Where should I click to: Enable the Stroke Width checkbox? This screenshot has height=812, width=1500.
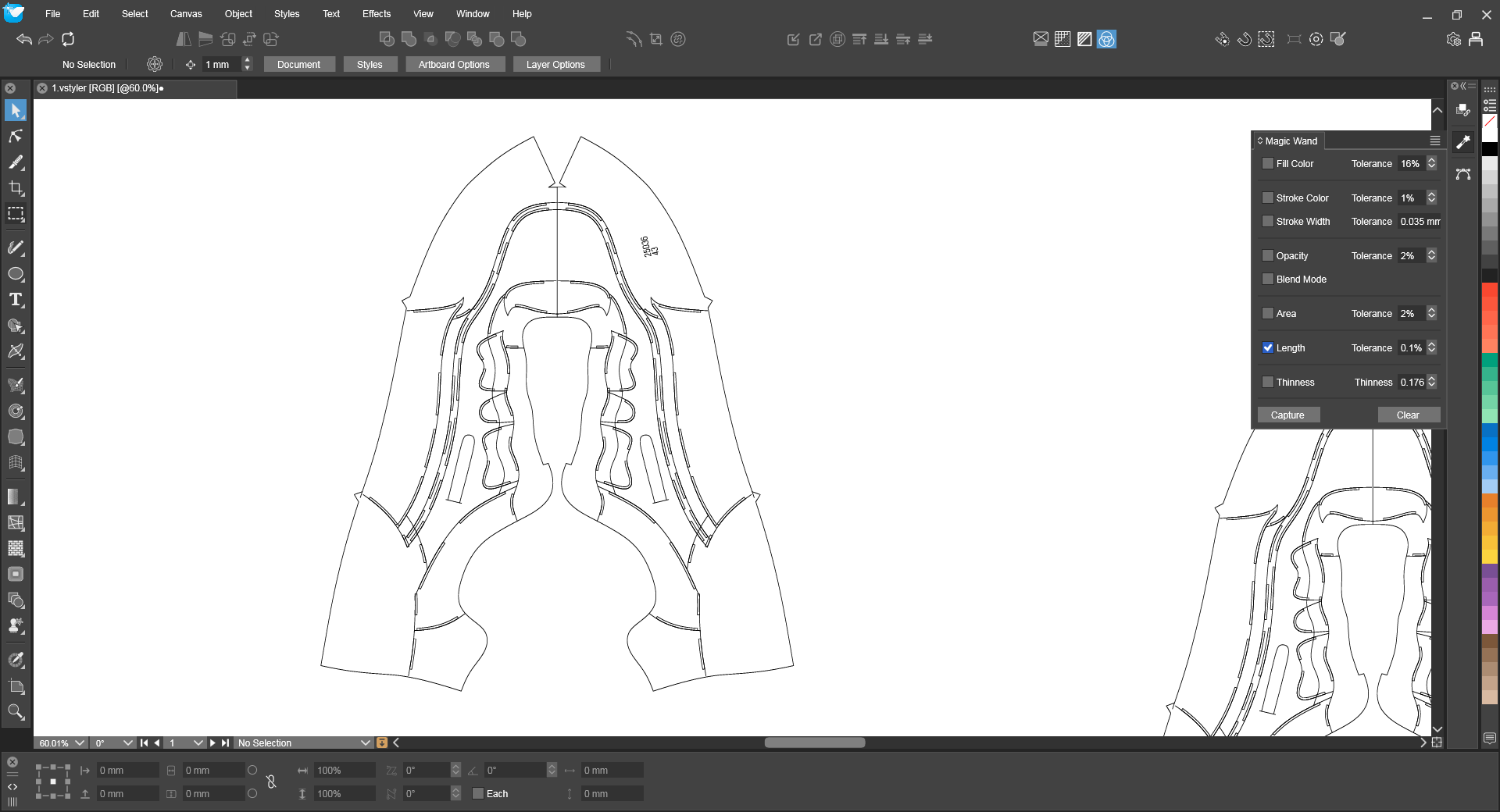tap(1268, 222)
